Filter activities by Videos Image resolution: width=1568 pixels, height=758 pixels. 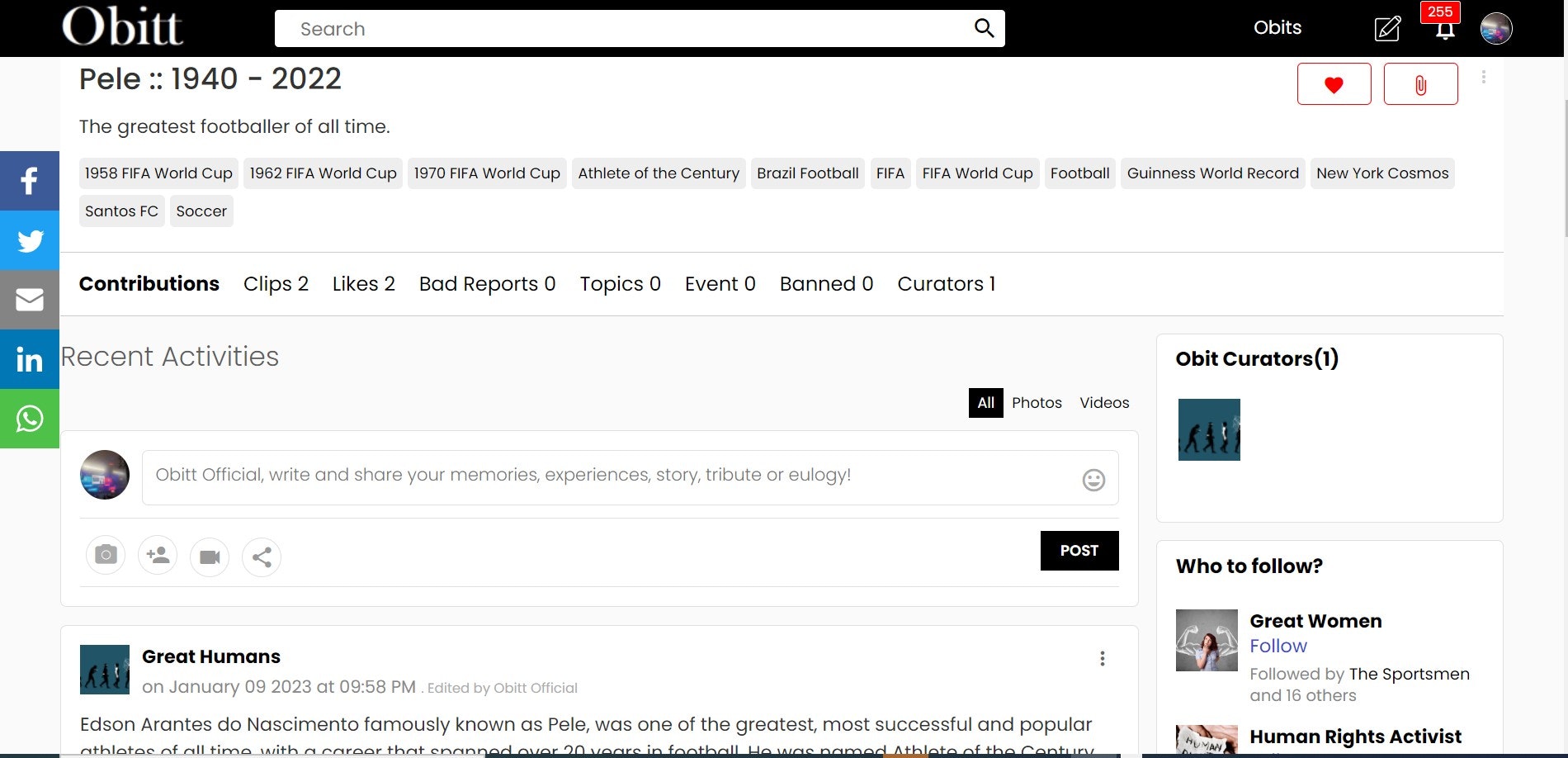(x=1104, y=403)
